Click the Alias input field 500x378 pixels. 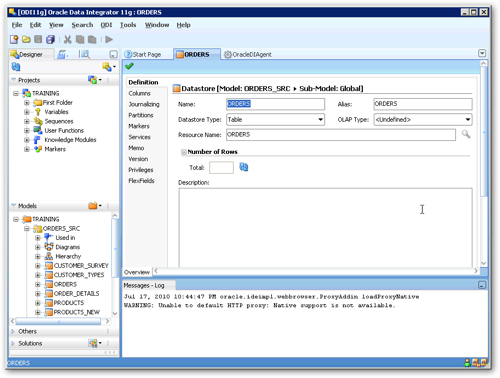pos(423,104)
